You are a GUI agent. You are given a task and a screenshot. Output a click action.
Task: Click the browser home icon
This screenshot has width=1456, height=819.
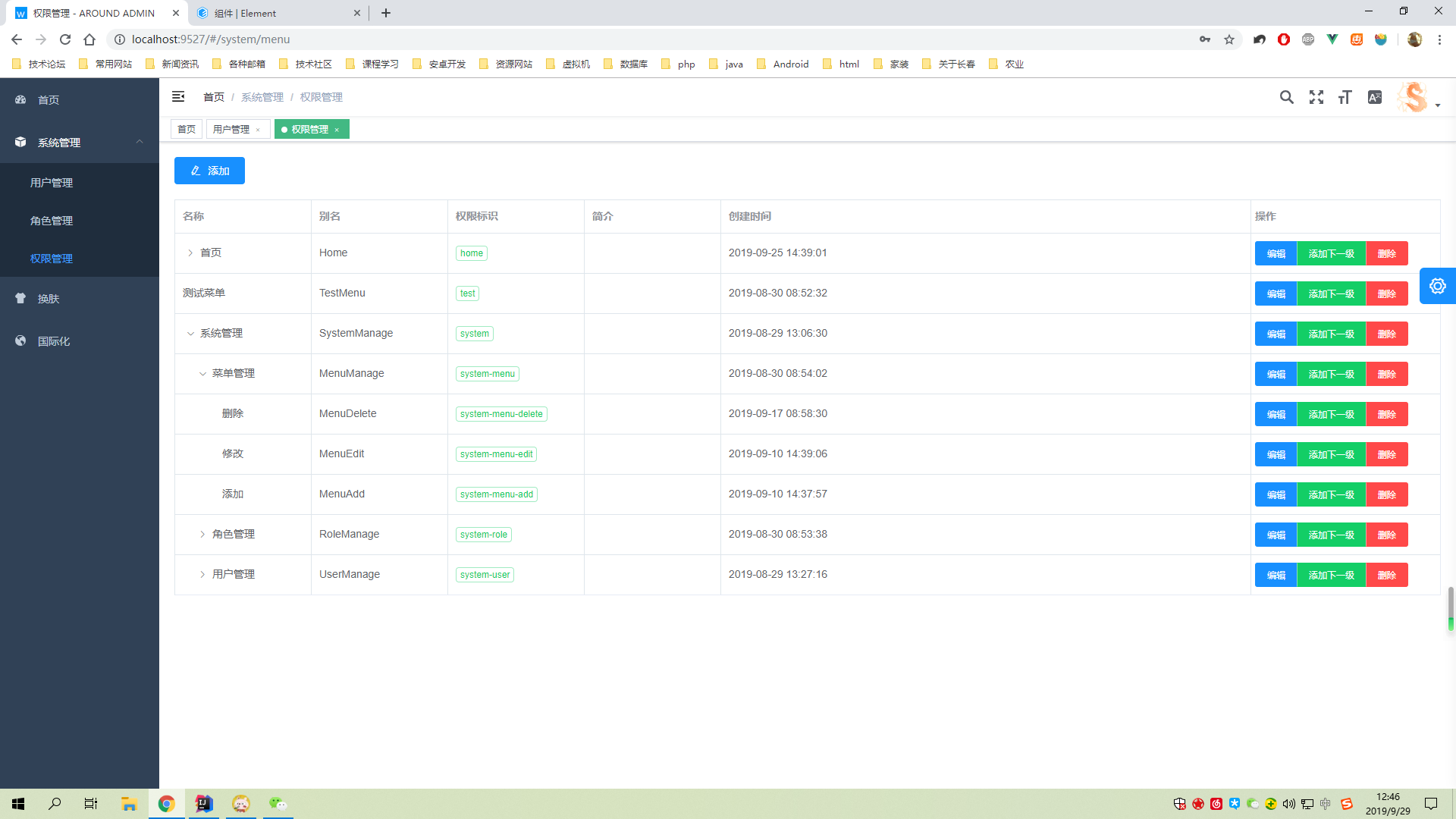click(x=89, y=39)
